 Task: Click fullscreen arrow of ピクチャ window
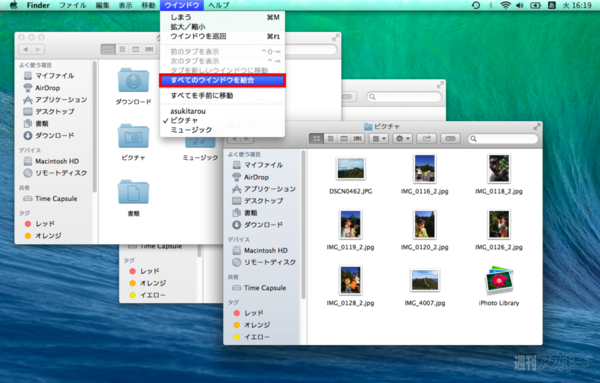click(537, 126)
